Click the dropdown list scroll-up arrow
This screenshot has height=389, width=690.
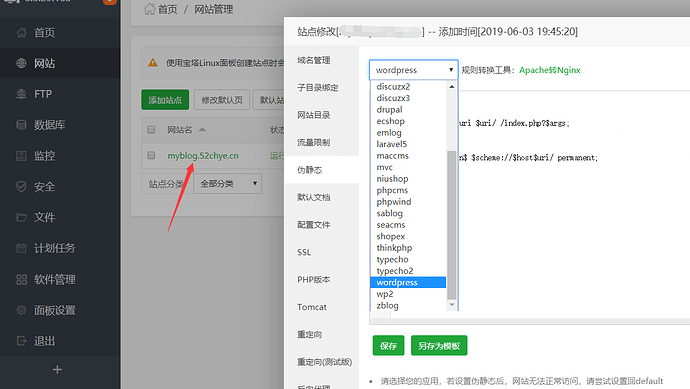[x=451, y=87]
